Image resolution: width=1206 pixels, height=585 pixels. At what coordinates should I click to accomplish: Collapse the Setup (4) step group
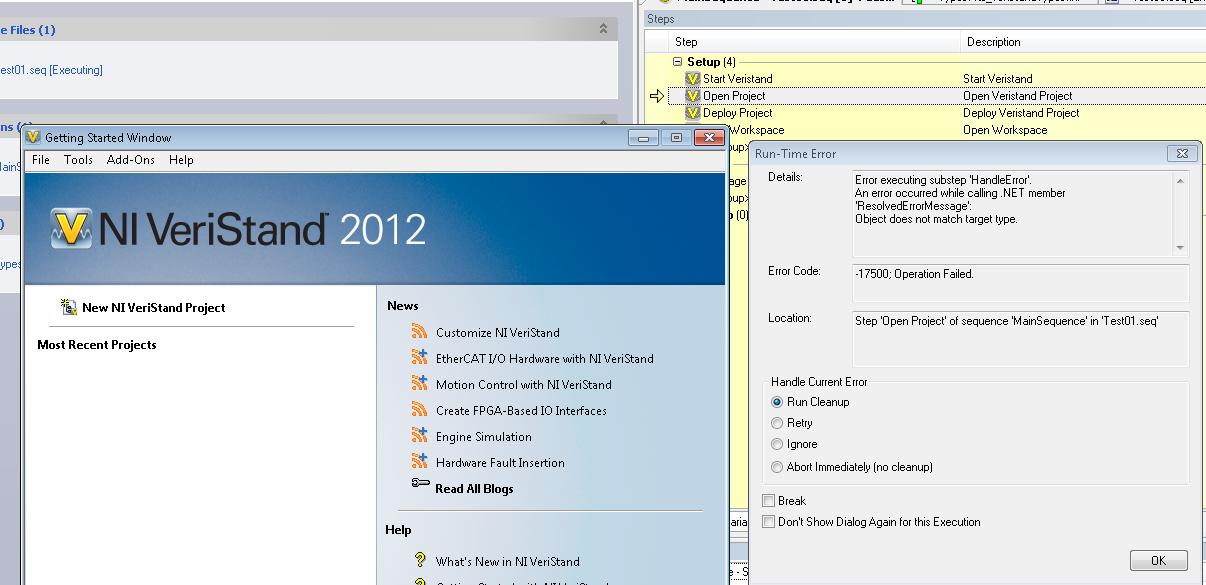point(677,62)
